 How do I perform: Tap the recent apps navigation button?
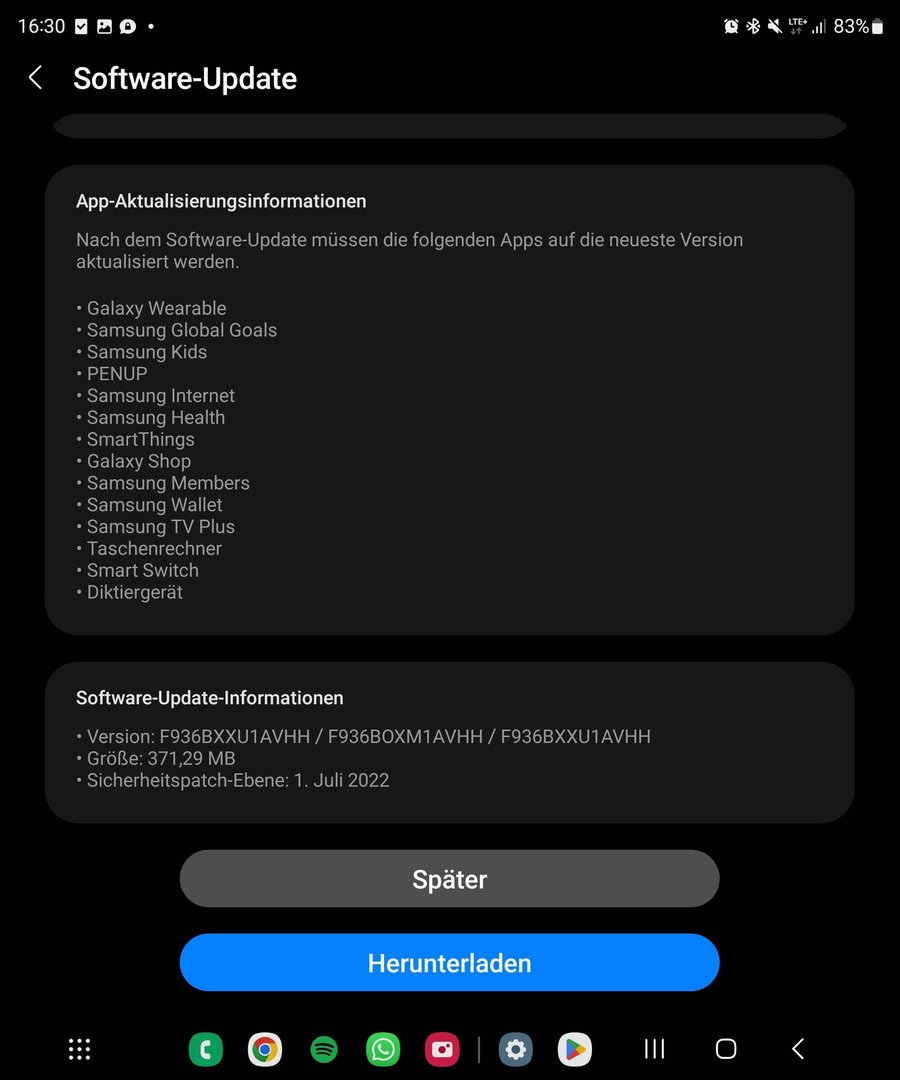[654, 1049]
